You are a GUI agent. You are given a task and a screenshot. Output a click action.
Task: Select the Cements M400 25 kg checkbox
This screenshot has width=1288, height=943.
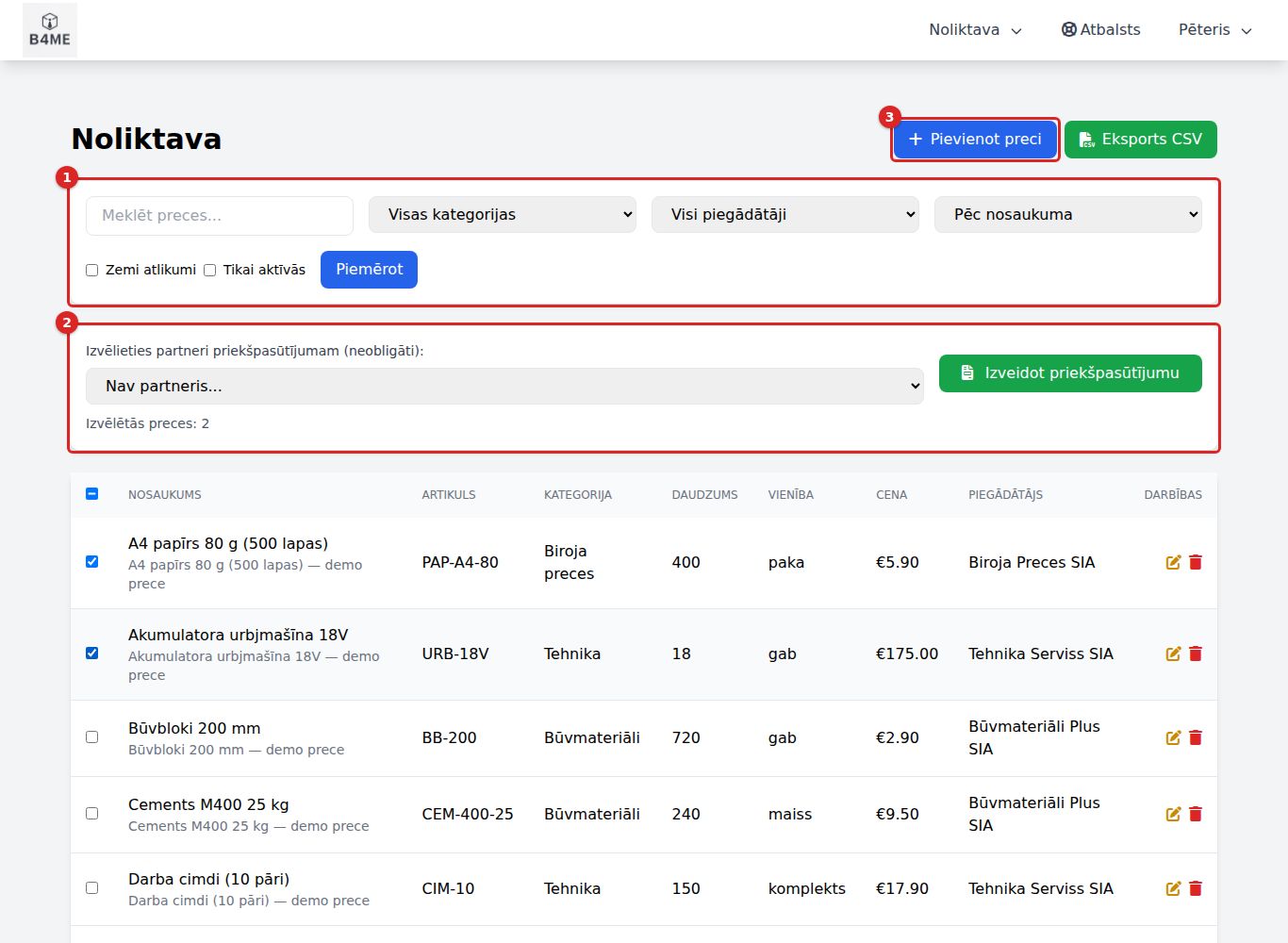[92, 813]
